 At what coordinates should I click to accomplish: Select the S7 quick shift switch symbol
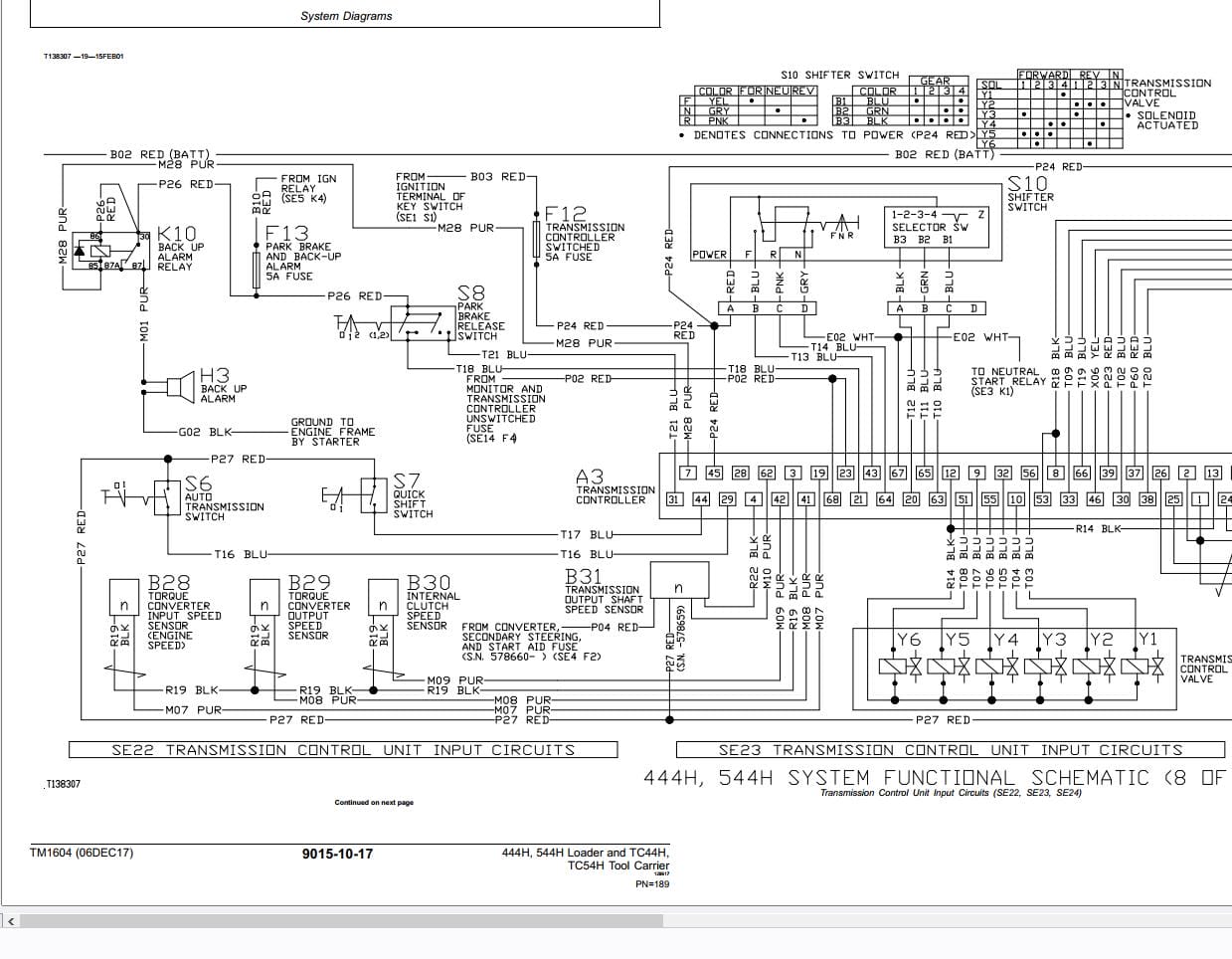tap(375, 494)
